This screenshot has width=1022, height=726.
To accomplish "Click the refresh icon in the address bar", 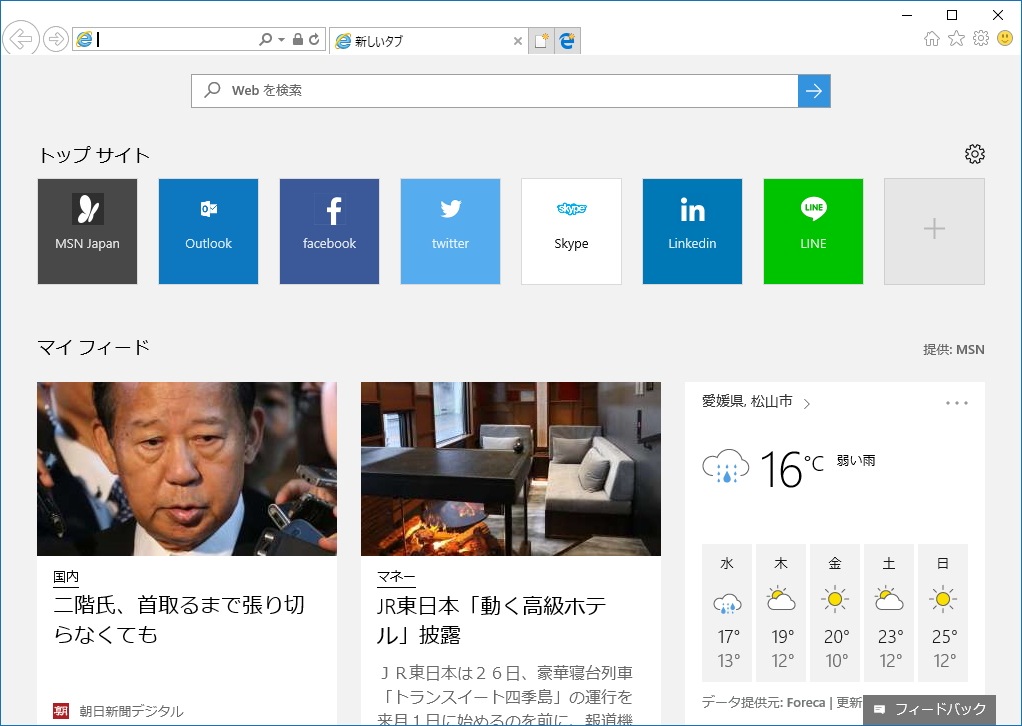I will tap(312, 38).
